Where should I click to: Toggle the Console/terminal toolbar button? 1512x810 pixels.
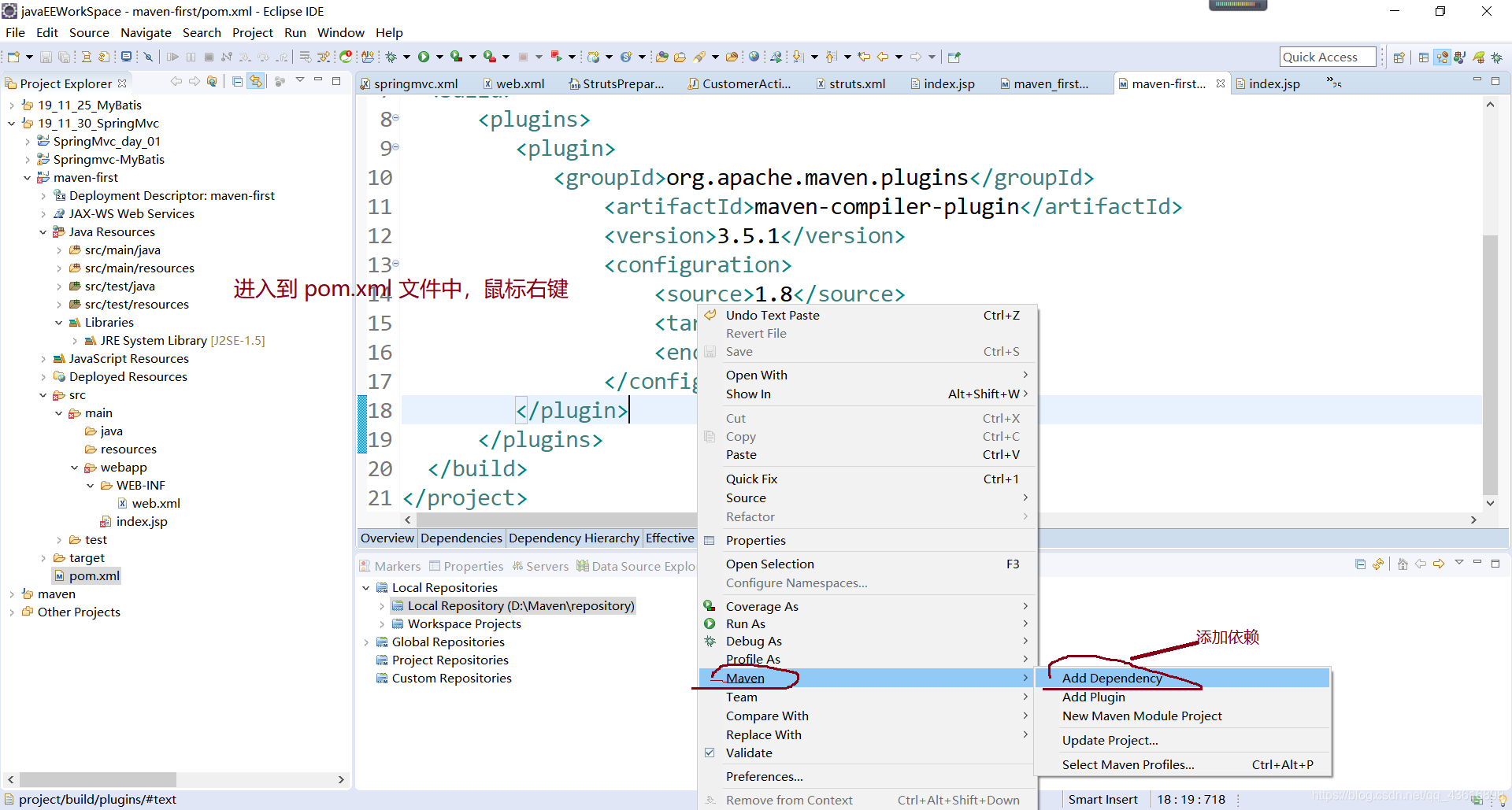[126, 57]
